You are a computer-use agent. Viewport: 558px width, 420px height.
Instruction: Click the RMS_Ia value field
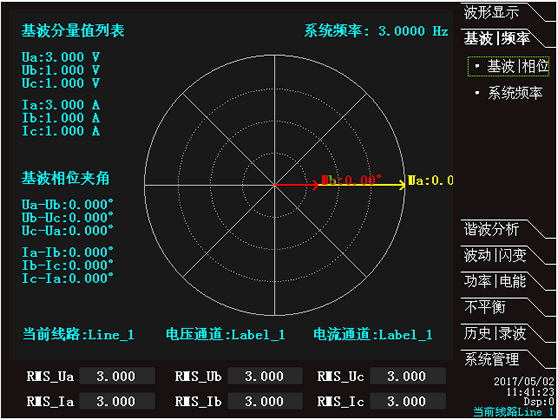(x=117, y=401)
